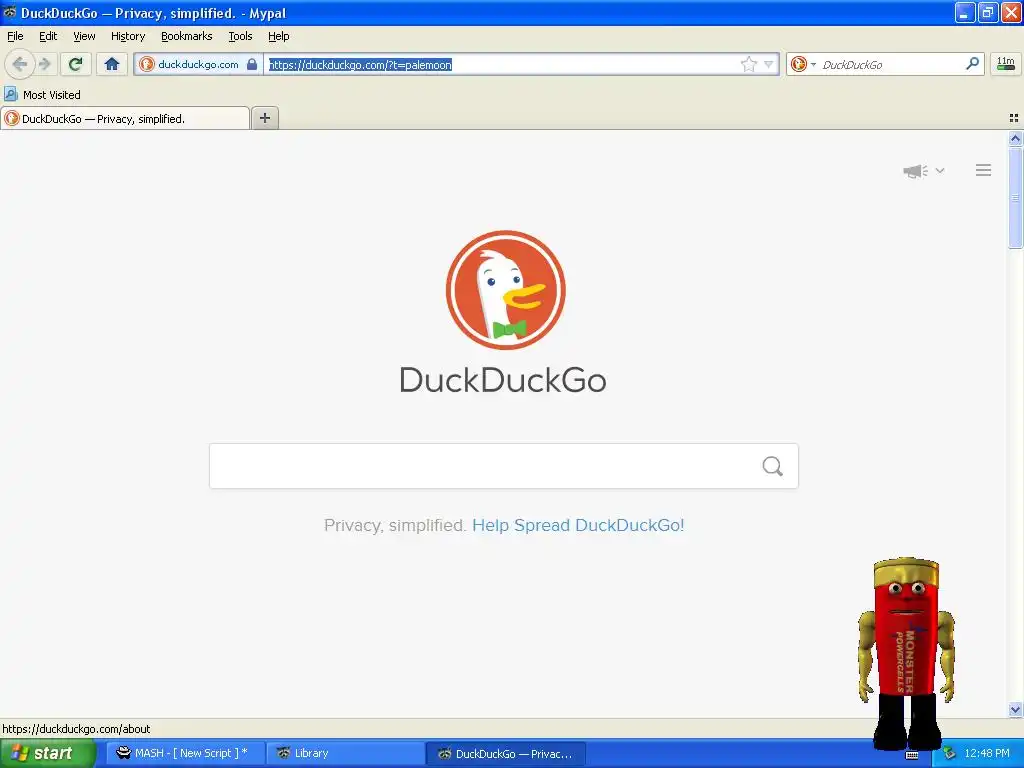Open the Help menu

[279, 36]
